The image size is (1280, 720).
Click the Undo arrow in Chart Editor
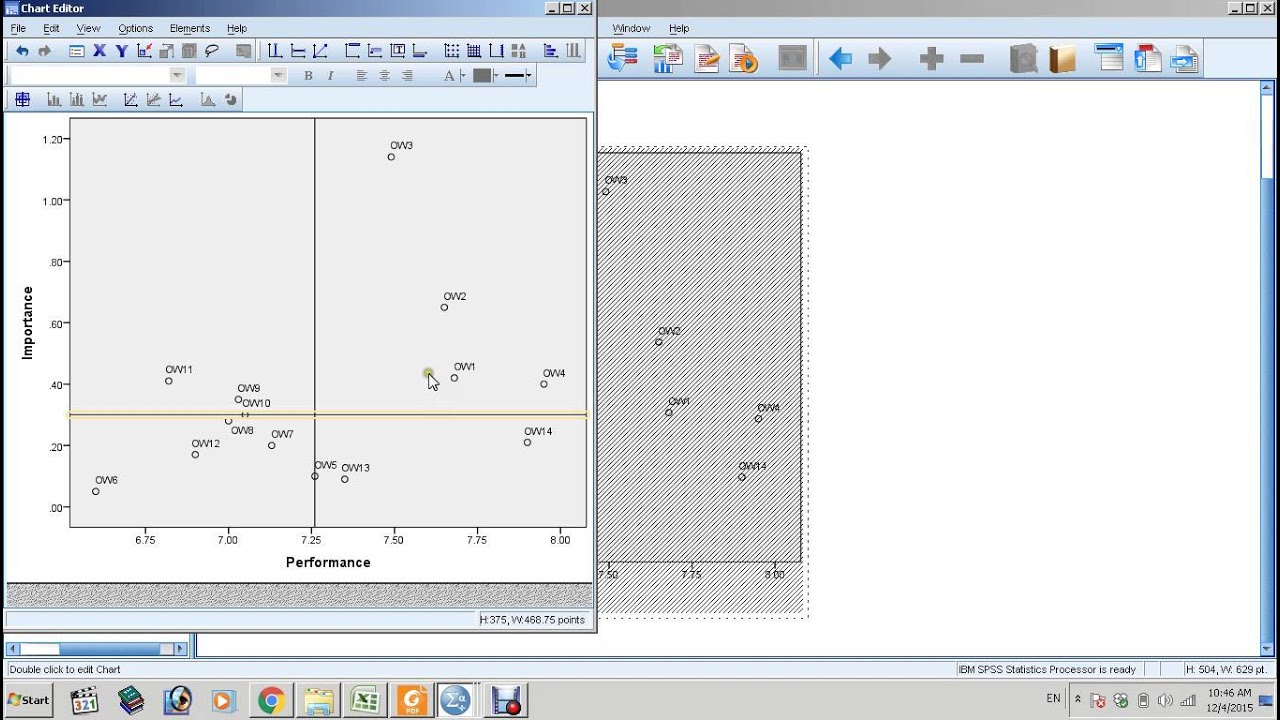coord(22,51)
